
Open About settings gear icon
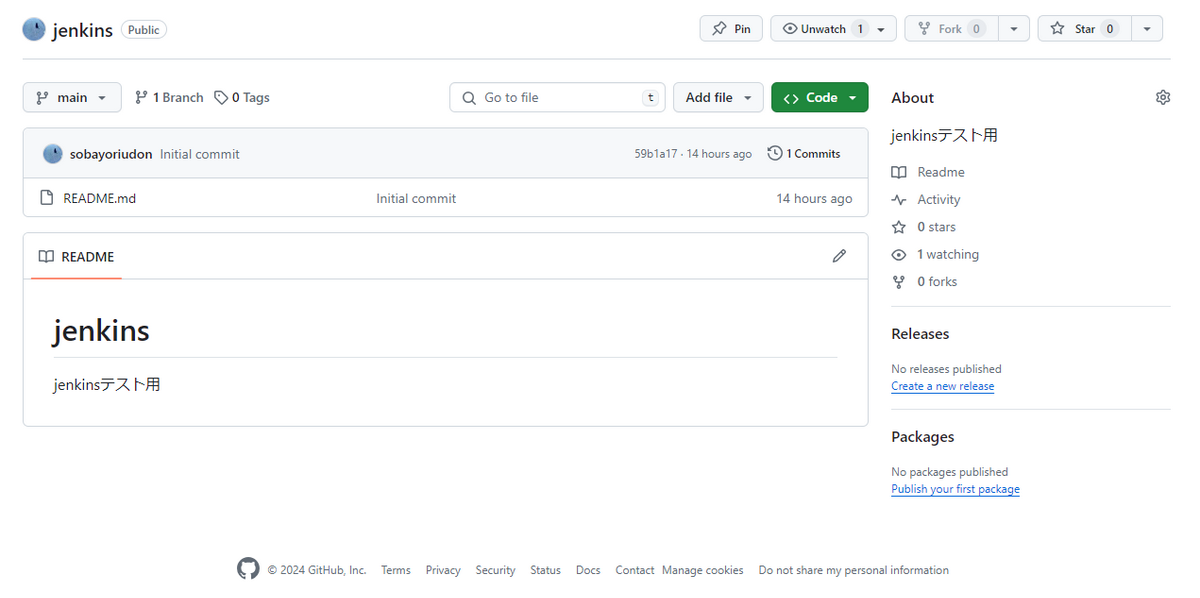tap(1162, 97)
